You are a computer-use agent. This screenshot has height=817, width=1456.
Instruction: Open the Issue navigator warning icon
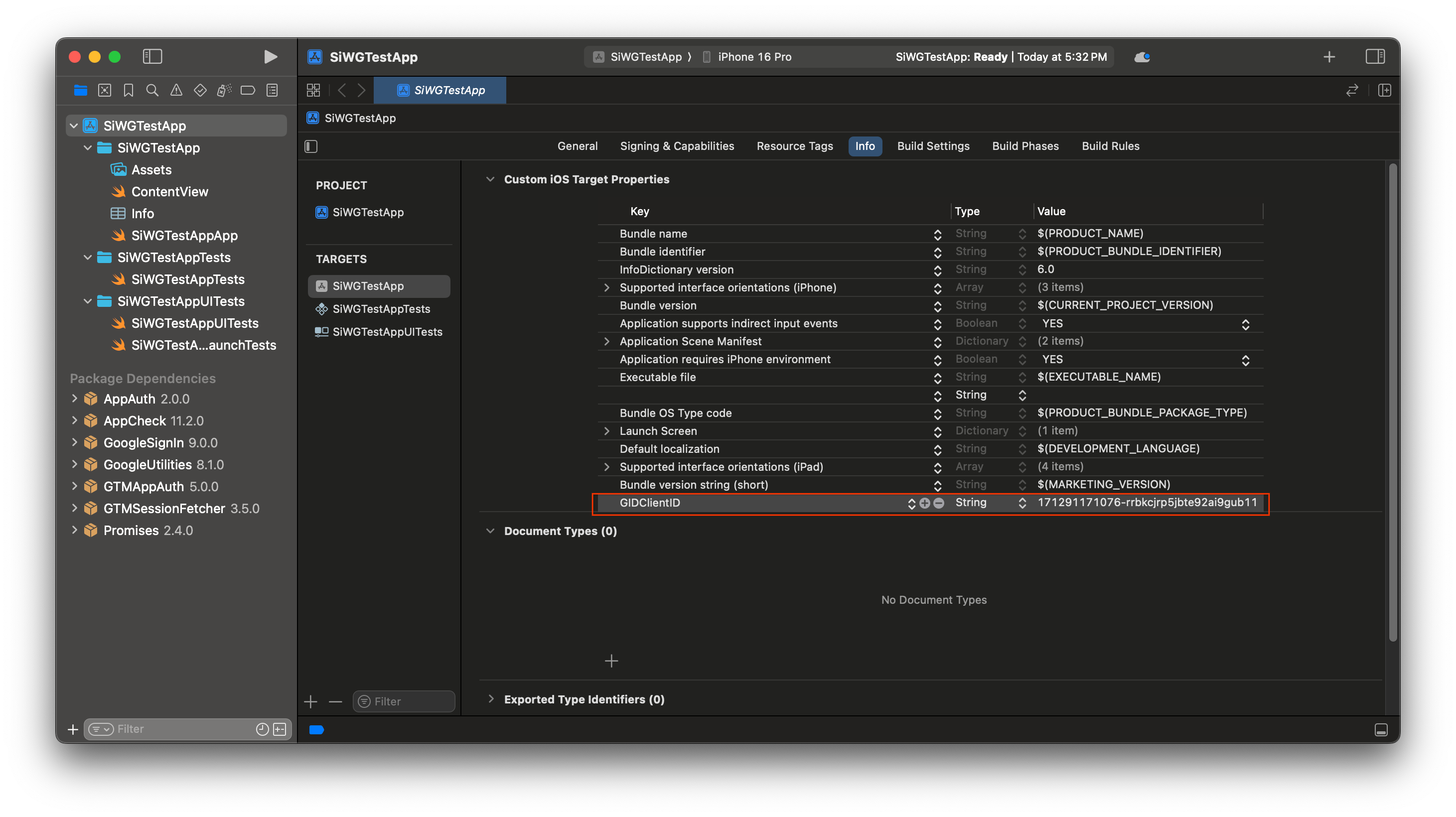point(176,90)
